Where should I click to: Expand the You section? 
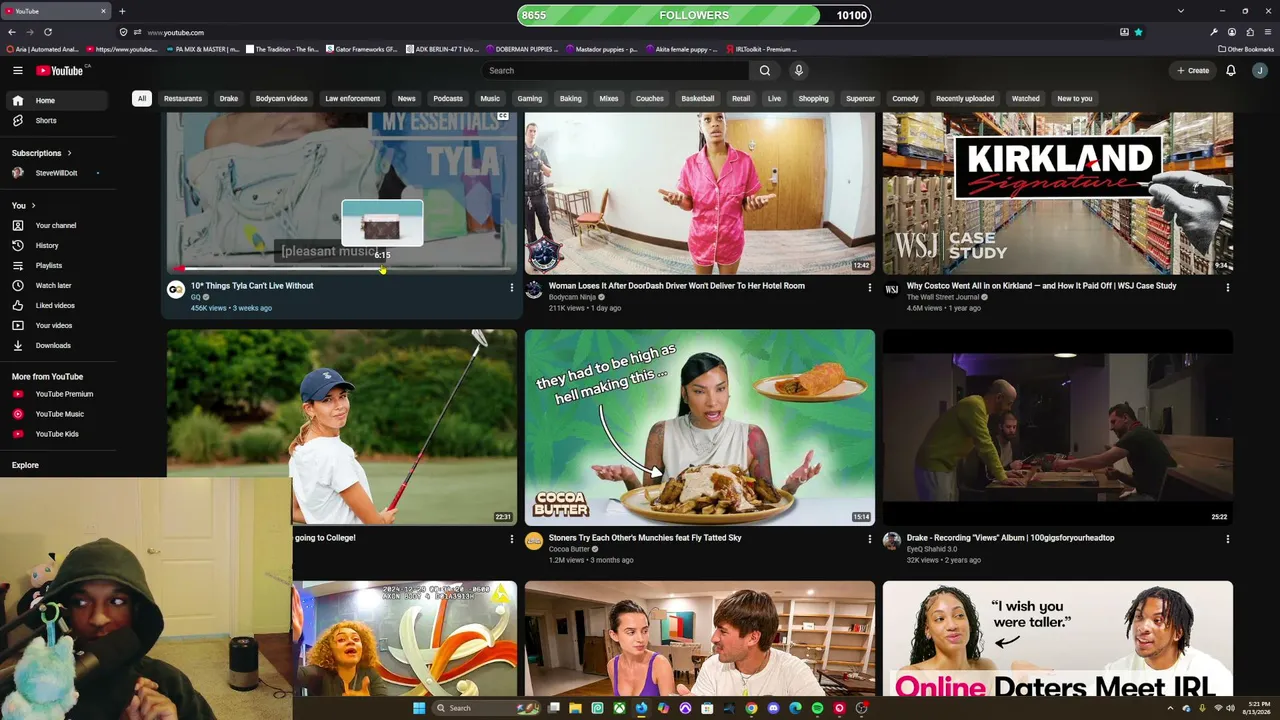pos(24,205)
